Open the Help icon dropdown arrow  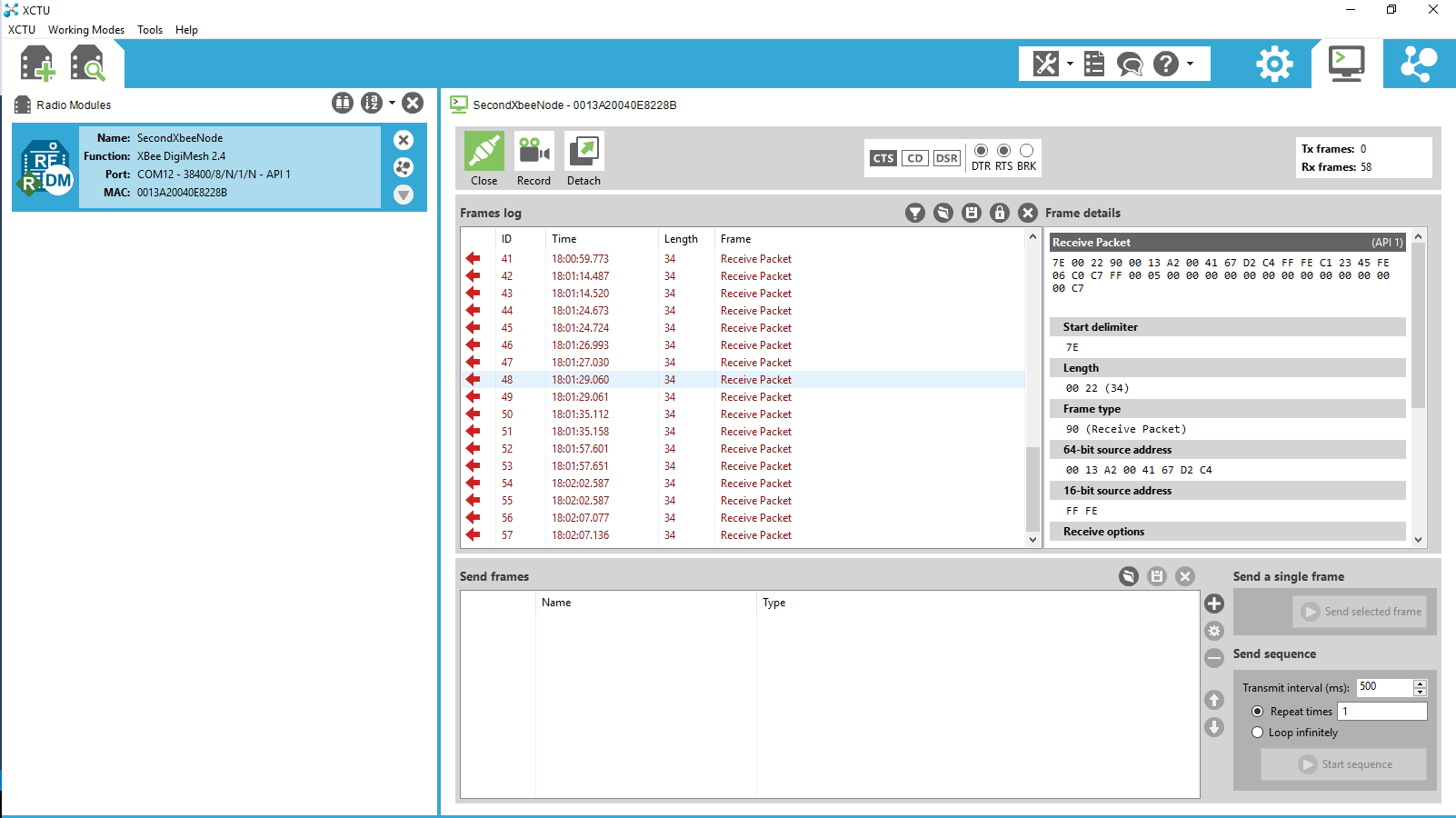pos(1190,64)
